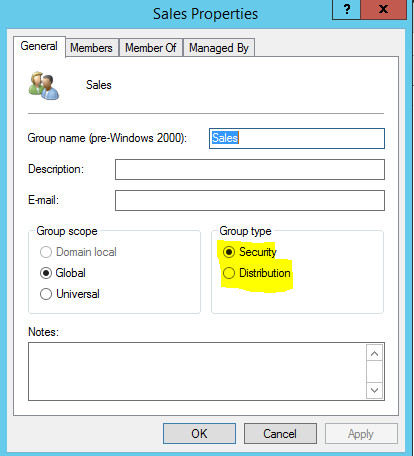The width and height of the screenshot is (414, 456).
Task: Click the Notes scroll down arrow
Action: pyautogui.click(x=374, y=390)
